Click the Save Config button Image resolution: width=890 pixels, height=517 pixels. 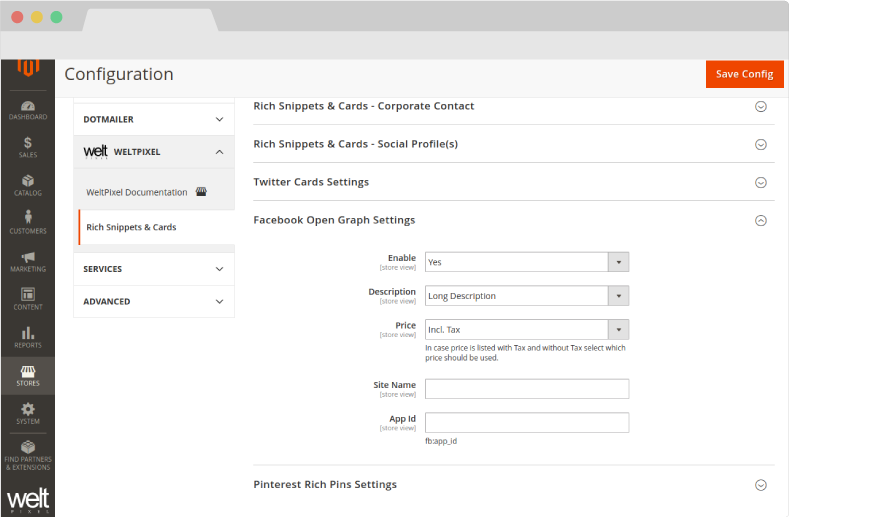click(744, 74)
